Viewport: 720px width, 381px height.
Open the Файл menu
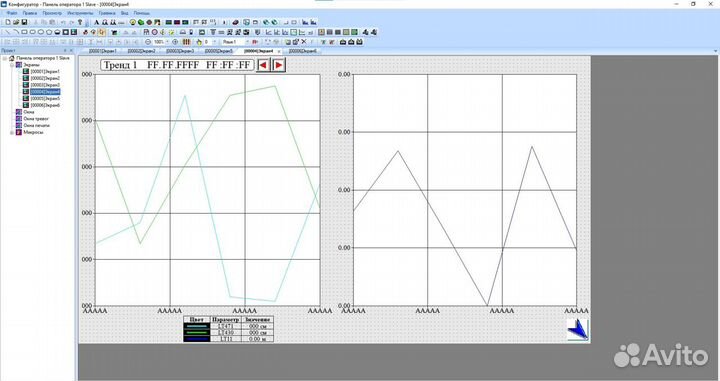pos(12,13)
